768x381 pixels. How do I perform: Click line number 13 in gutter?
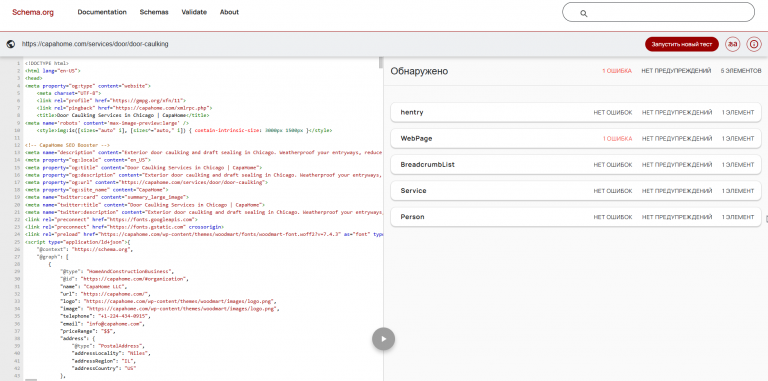coord(16,153)
